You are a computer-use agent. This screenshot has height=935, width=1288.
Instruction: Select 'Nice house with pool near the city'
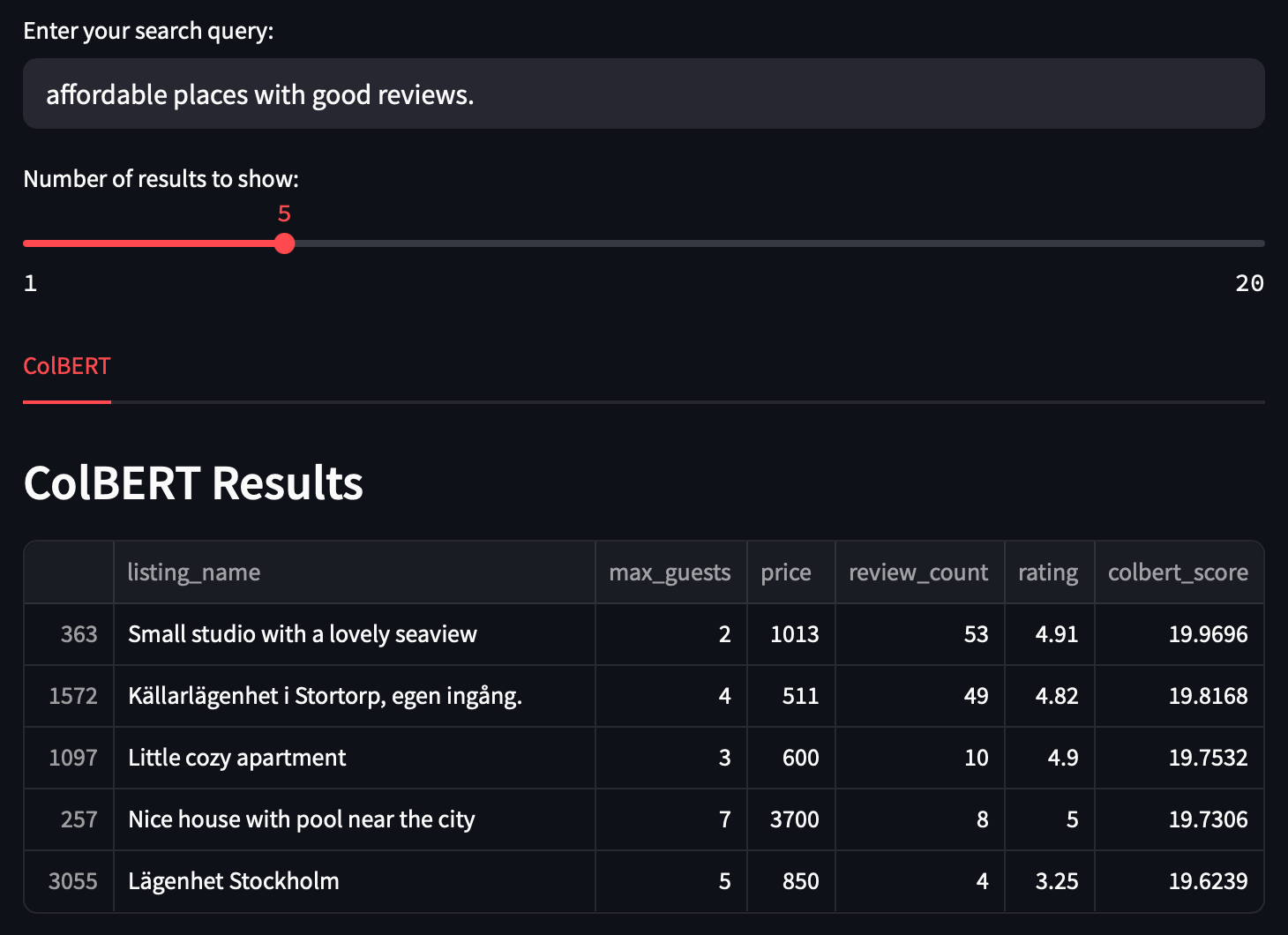click(355, 819)
